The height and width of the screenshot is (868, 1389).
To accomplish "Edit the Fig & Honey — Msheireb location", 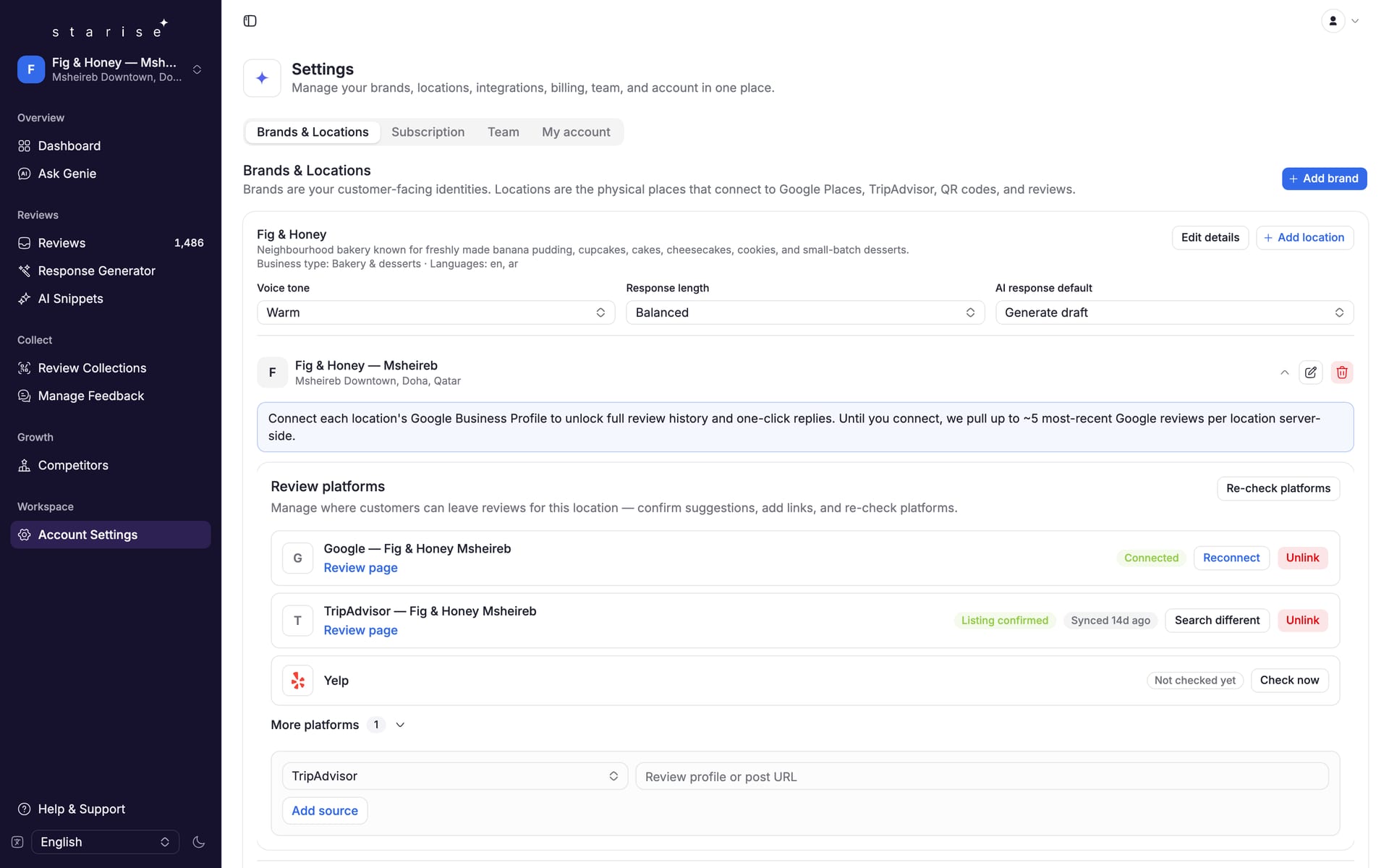I will (1310, 373).
